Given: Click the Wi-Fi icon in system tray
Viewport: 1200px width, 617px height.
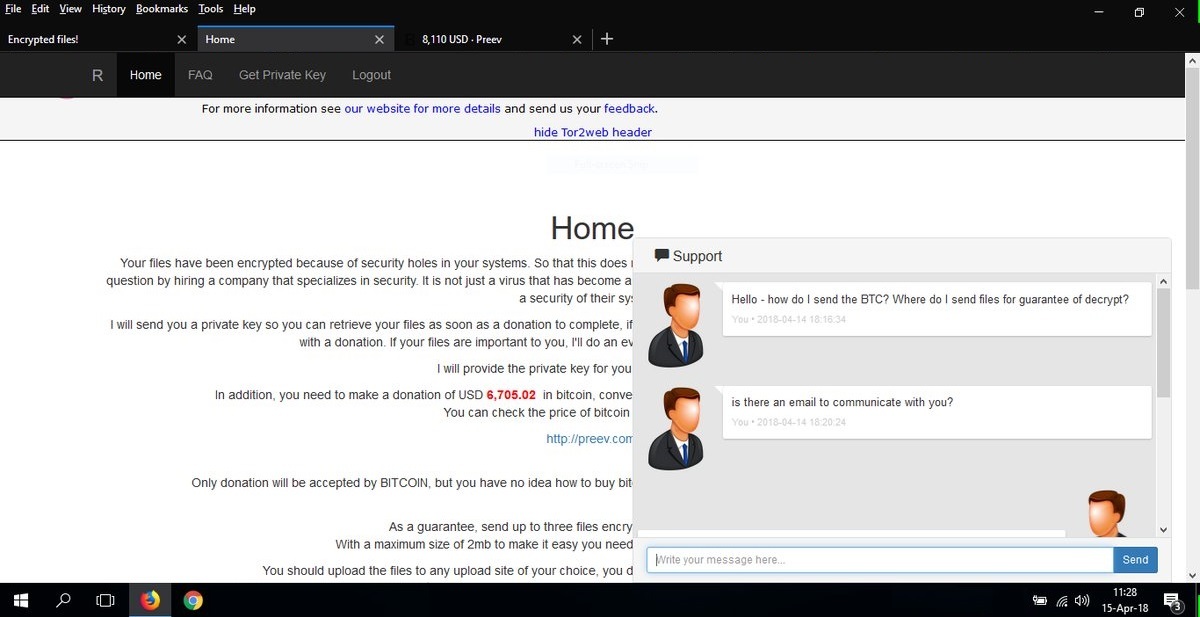Looking at the screenshot, I should click(x=1061, y=600).
